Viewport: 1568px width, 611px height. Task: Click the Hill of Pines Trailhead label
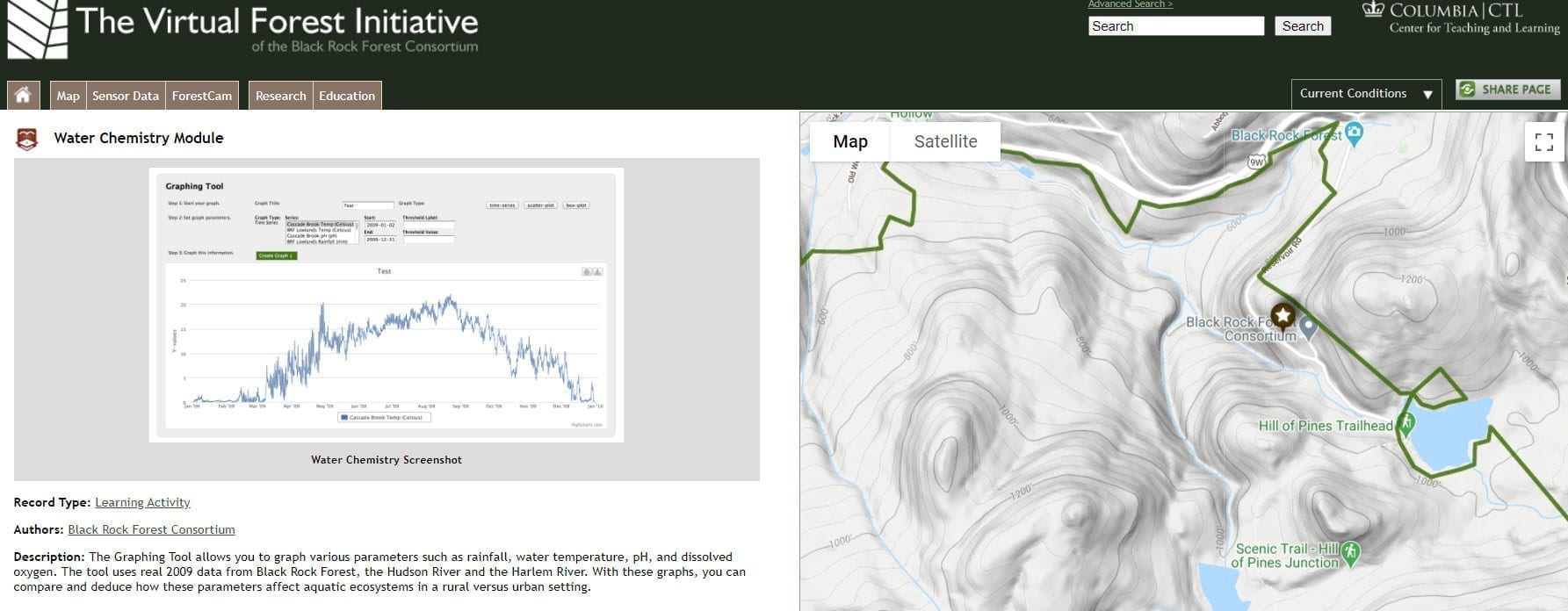pos(1326,426)
